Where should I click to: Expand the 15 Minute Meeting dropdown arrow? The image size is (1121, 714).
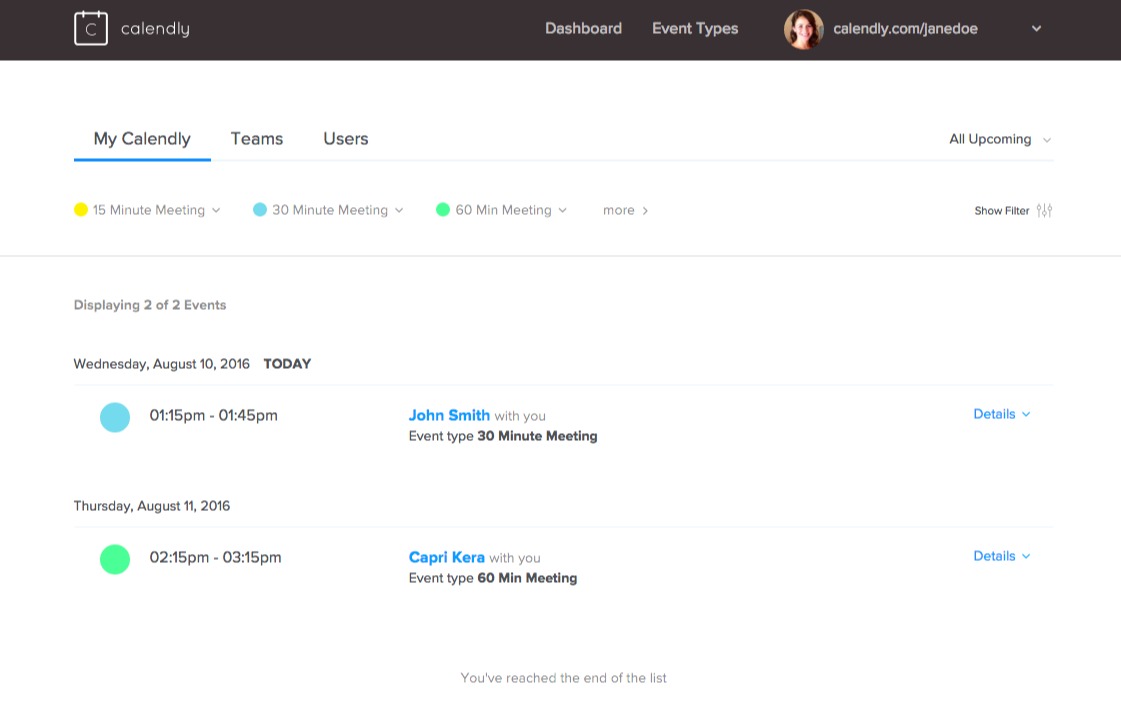216,210
